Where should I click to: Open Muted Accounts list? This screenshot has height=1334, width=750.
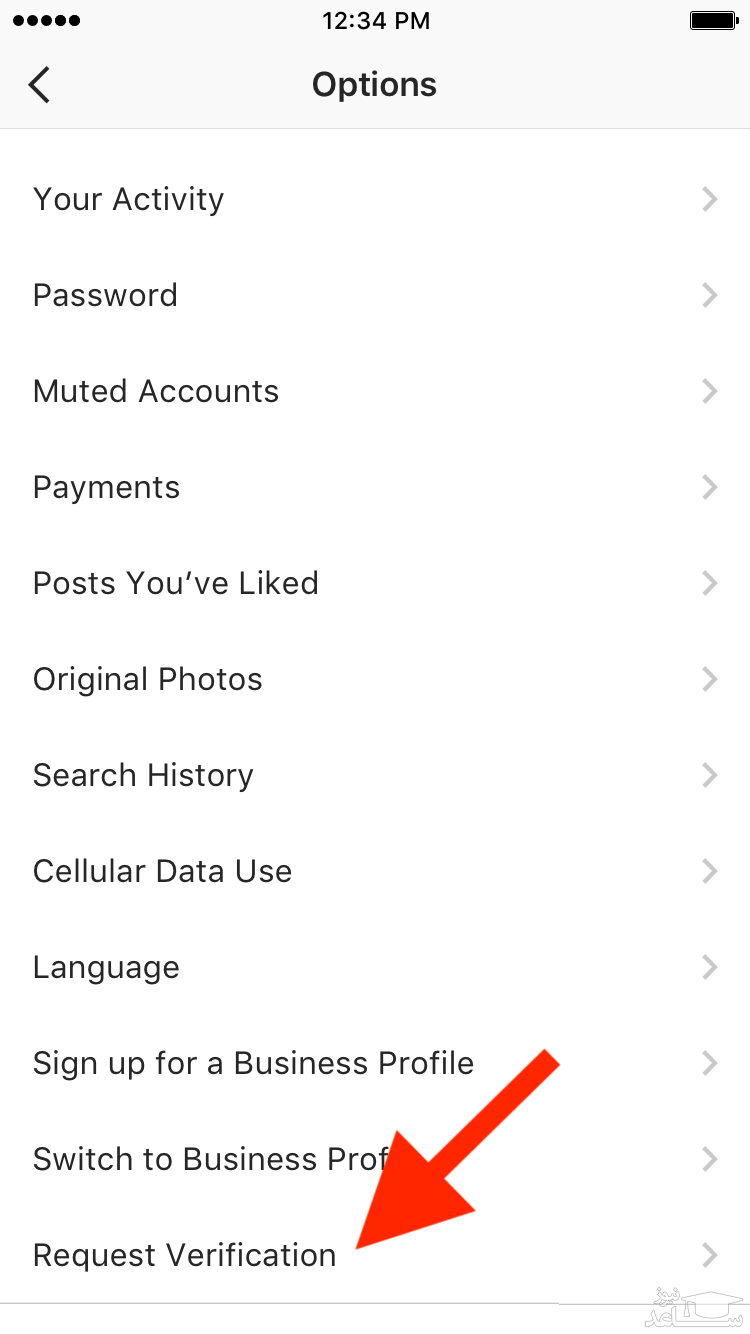pos(156,391)
